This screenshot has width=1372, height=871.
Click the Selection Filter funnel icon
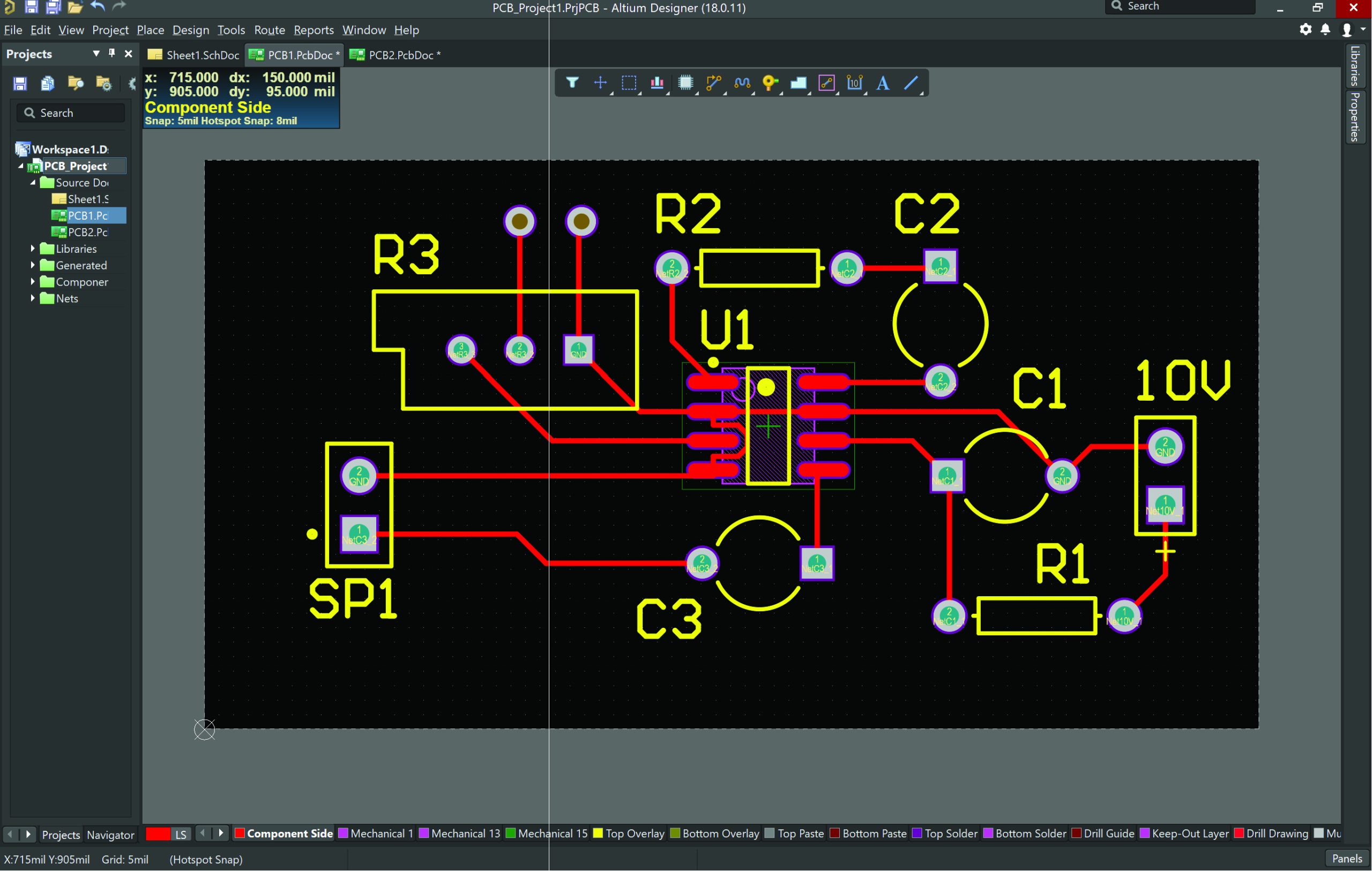pyautogui.click(x=572, y=83)
